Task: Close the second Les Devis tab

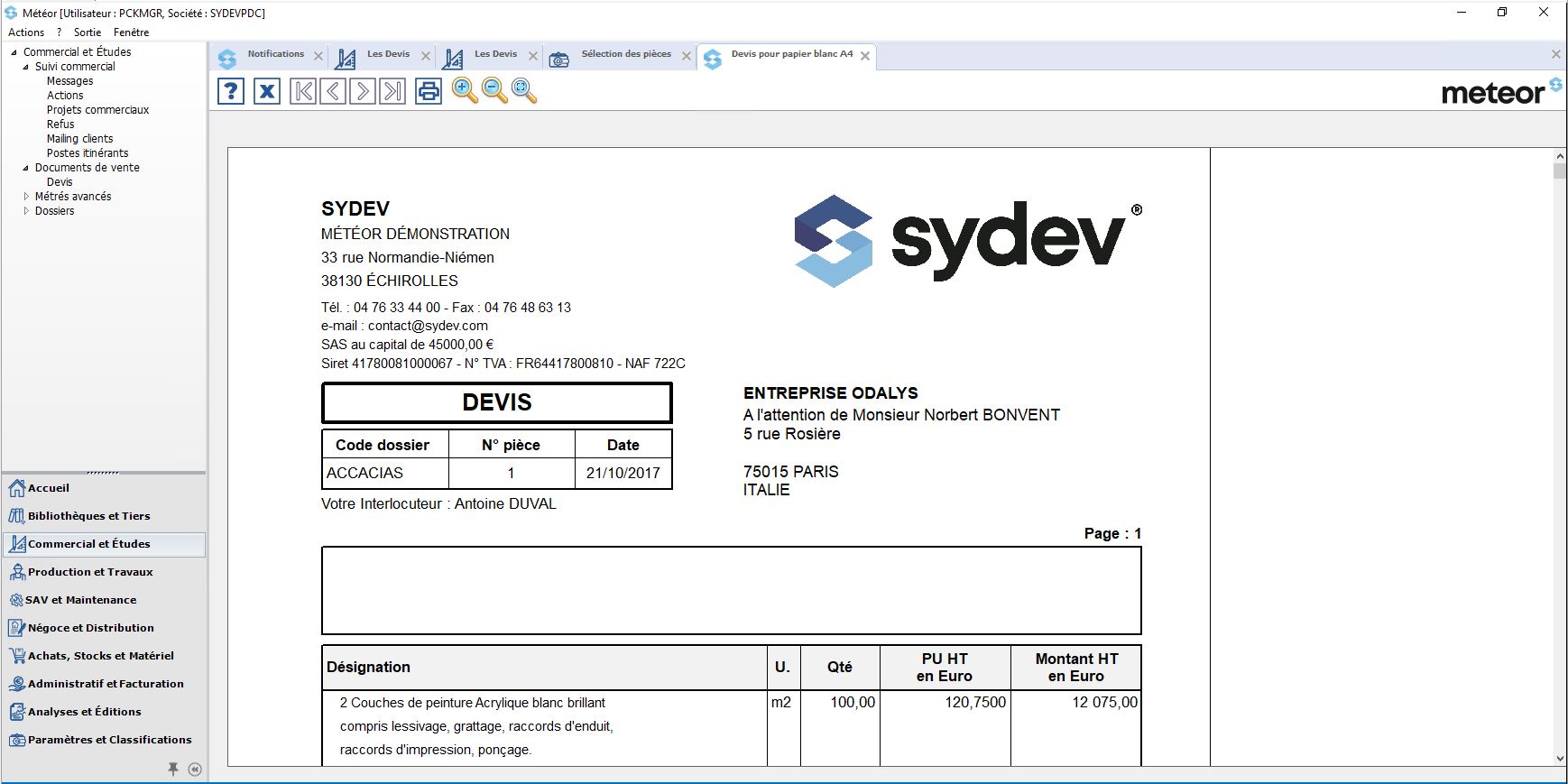Action: [533, 56]
